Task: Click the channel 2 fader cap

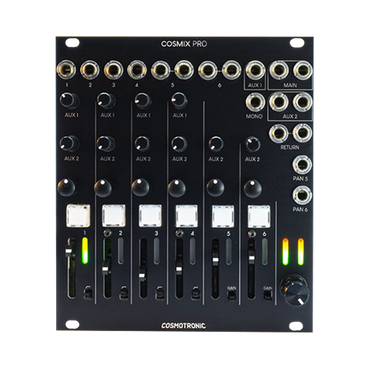Action: click(106, 269)
